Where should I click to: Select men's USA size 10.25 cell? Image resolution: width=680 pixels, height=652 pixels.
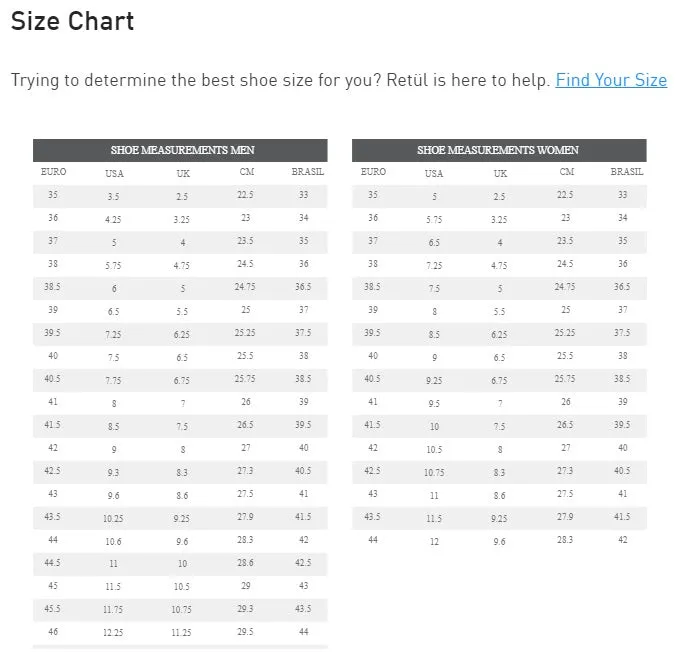pos(113,518)
